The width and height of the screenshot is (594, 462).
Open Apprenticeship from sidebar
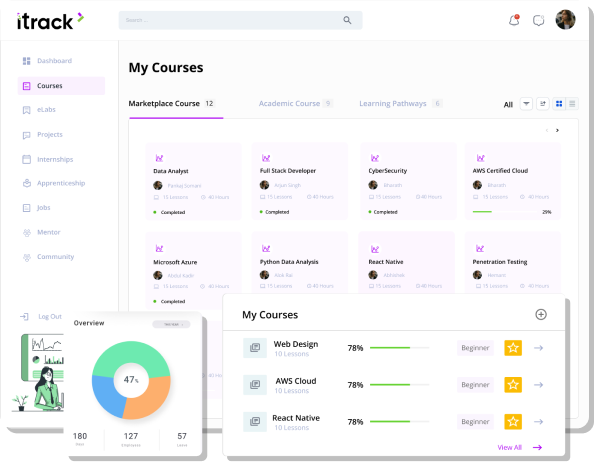(x=61, y=183)
